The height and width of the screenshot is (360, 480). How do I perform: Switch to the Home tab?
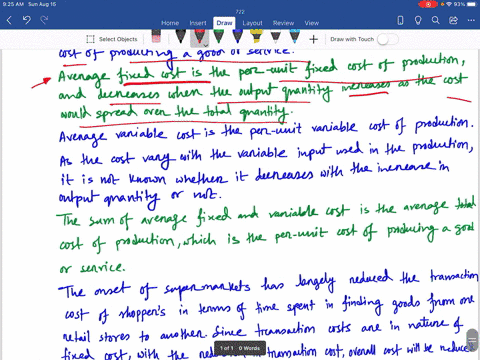(170, 23)
